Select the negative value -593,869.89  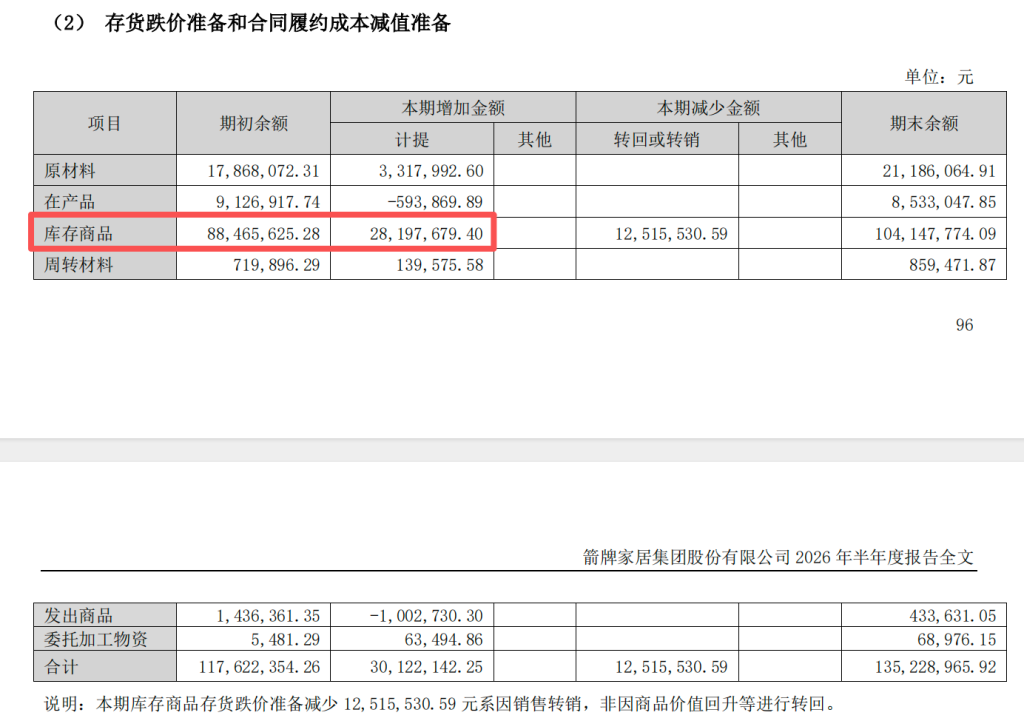435,202
